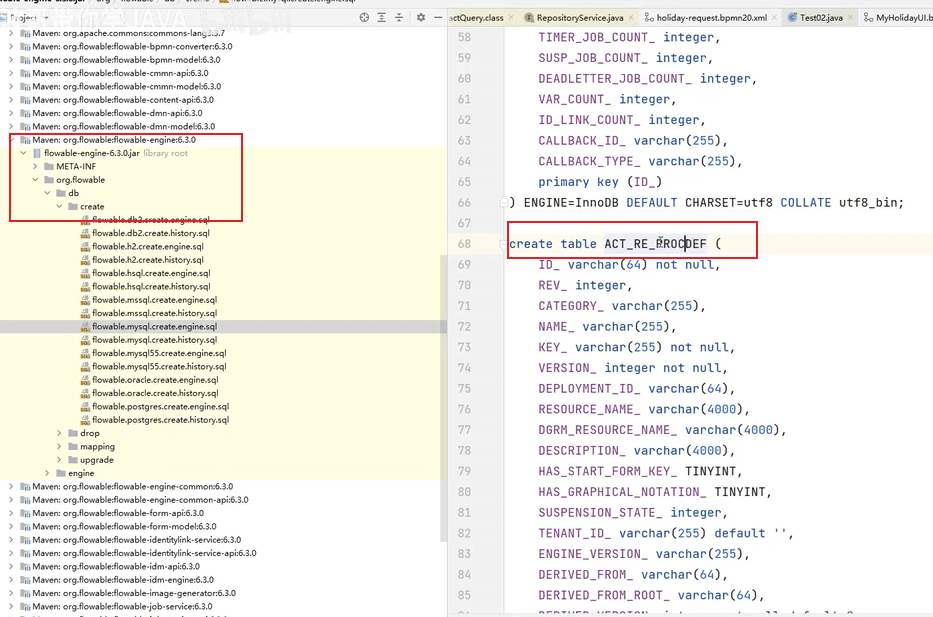933x617 pixels.
Task: Click the META-INF folder icon
Action: [49, 167]
